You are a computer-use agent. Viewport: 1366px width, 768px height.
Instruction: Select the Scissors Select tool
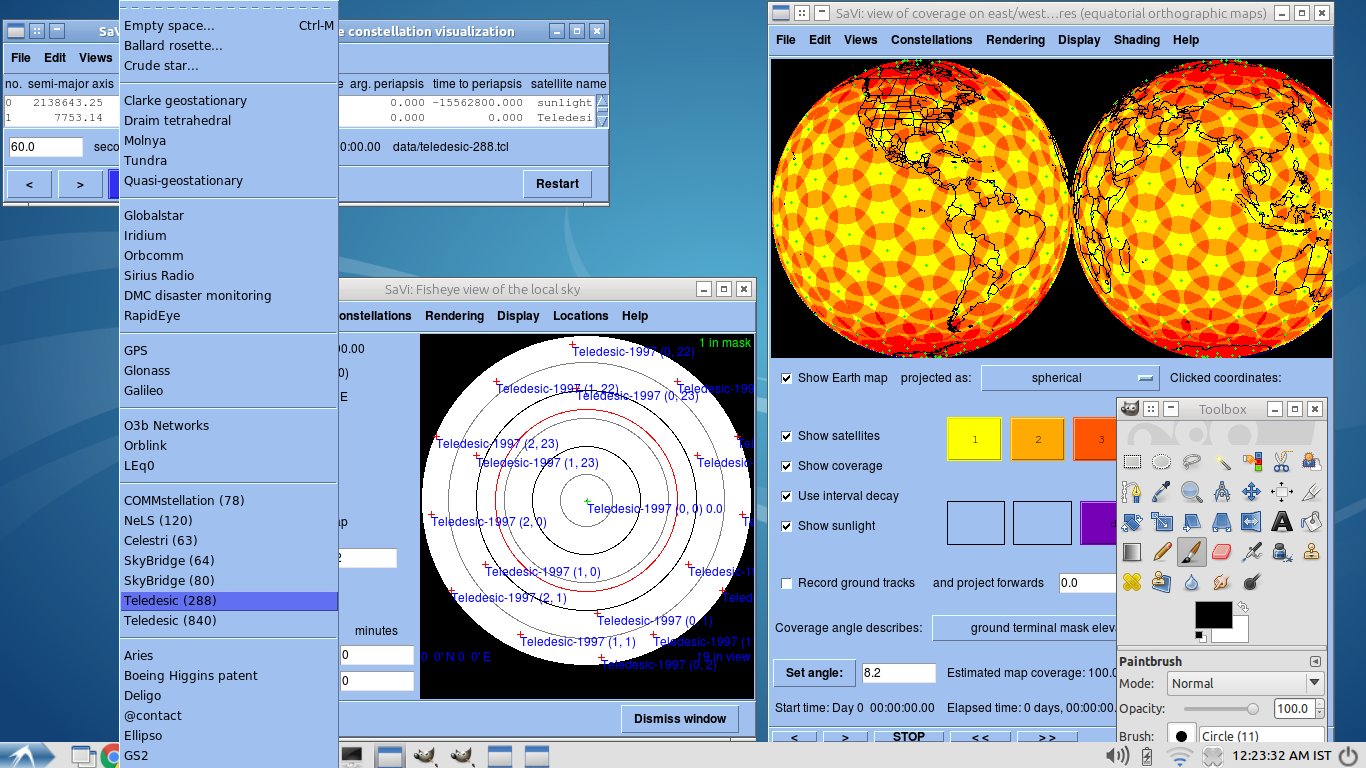coord(1281,462)
